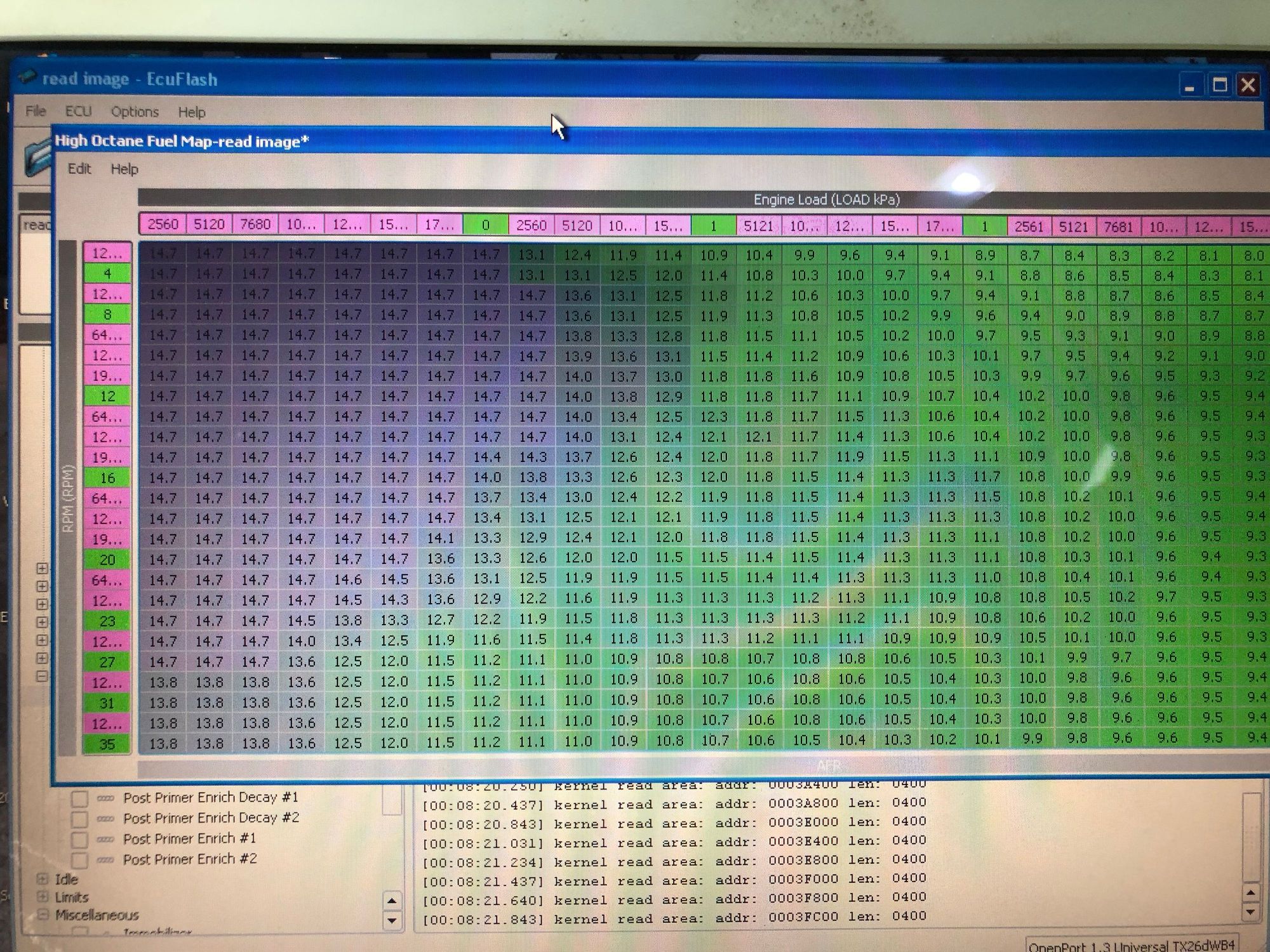Expand the Limits tree category

coord(43,897)
